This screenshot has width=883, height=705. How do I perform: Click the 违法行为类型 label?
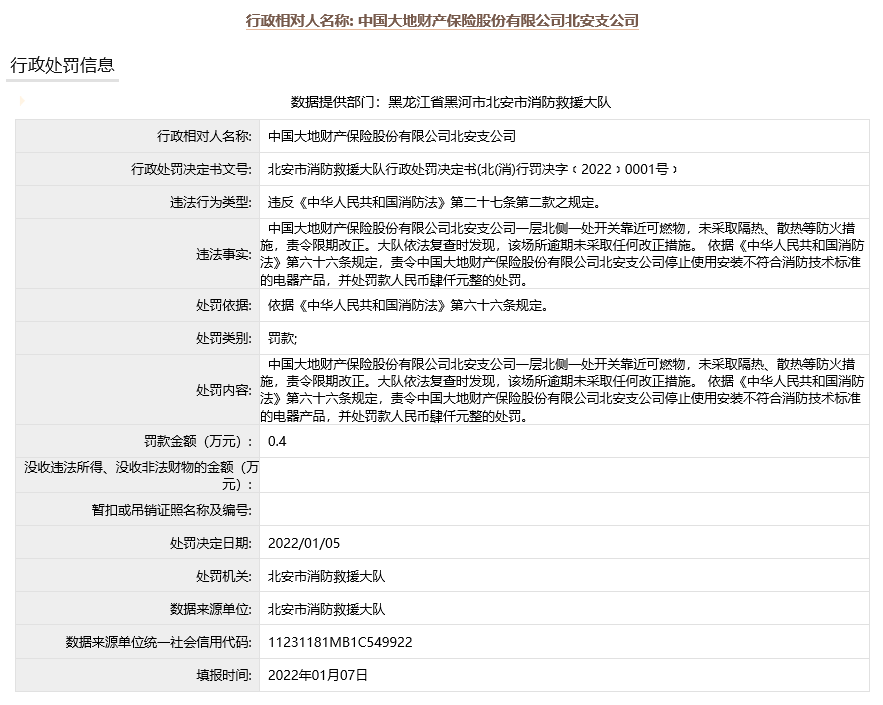pos(211,203)
